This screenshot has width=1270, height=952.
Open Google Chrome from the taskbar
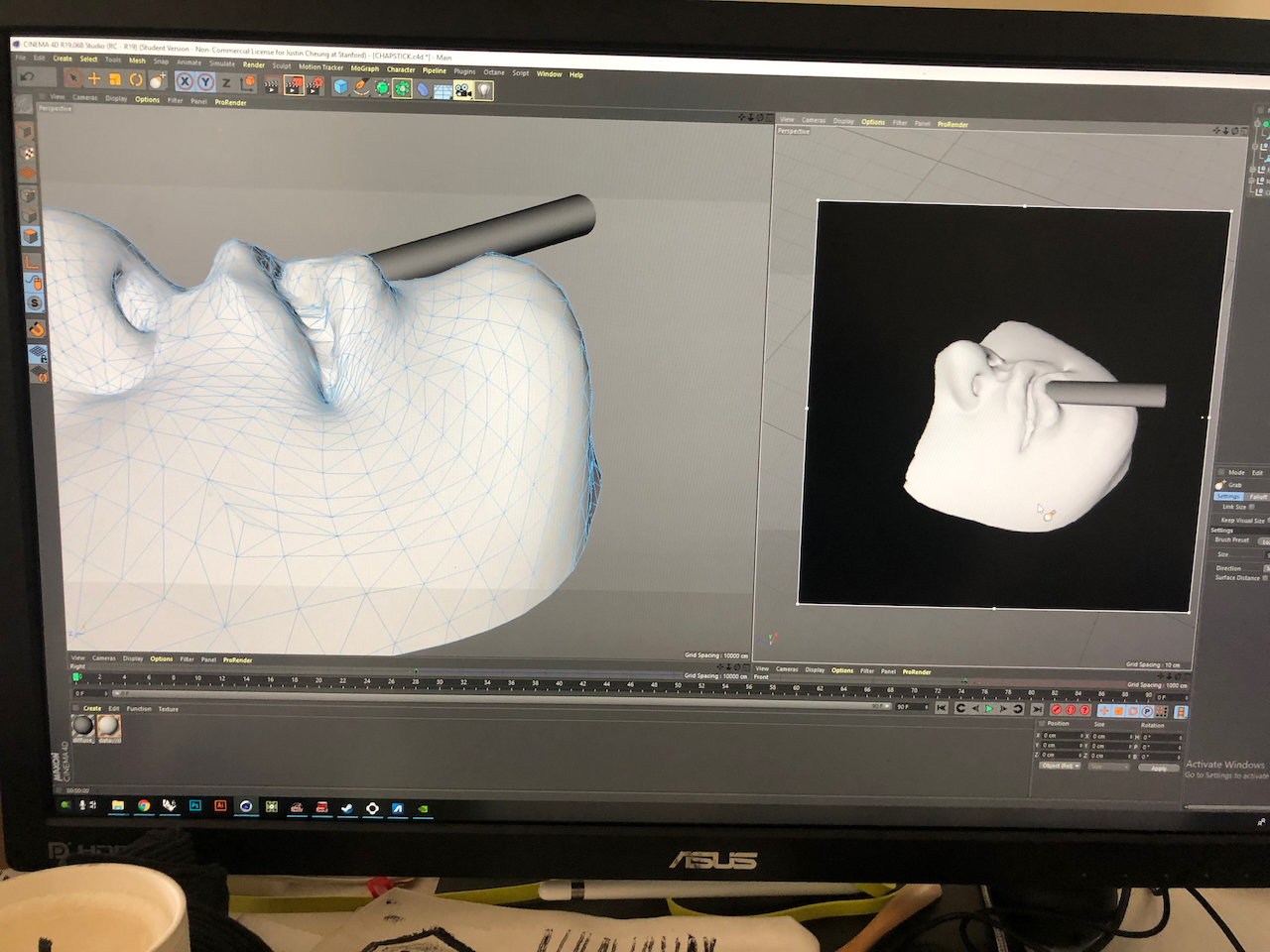tap(144, 806)
